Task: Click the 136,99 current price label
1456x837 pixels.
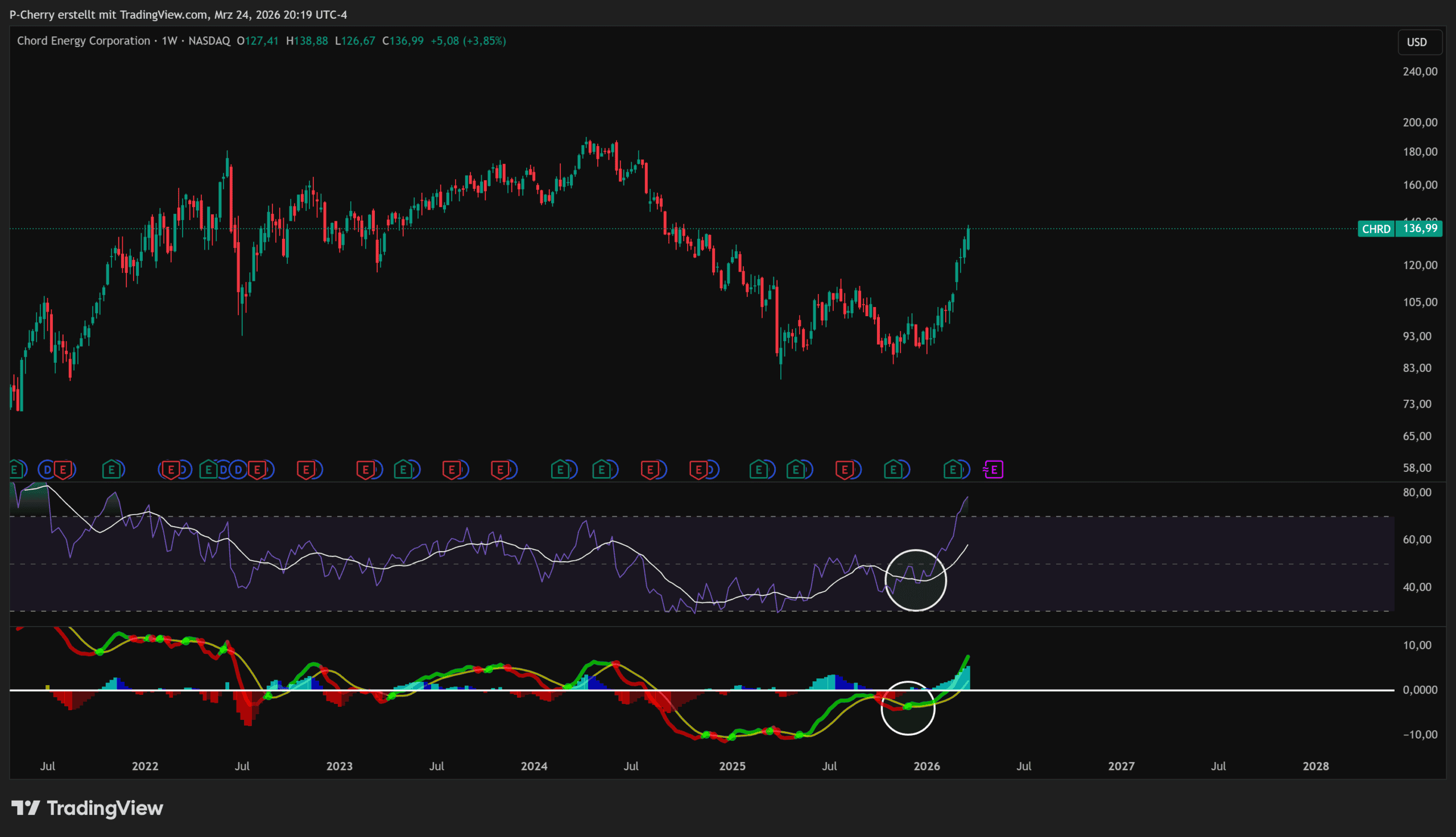Action: [x=1420, y=229]
